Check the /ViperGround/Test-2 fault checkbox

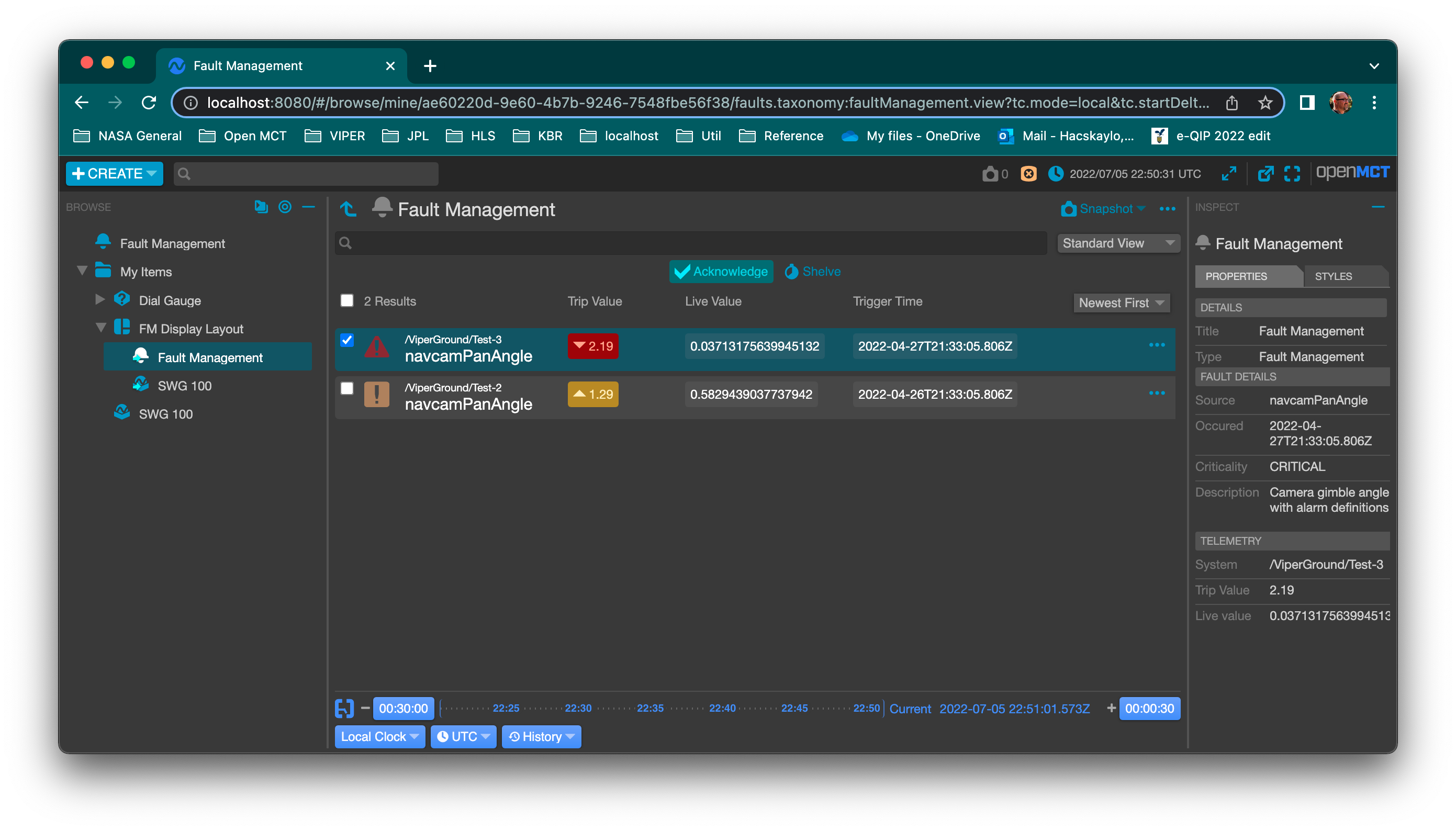347,389
